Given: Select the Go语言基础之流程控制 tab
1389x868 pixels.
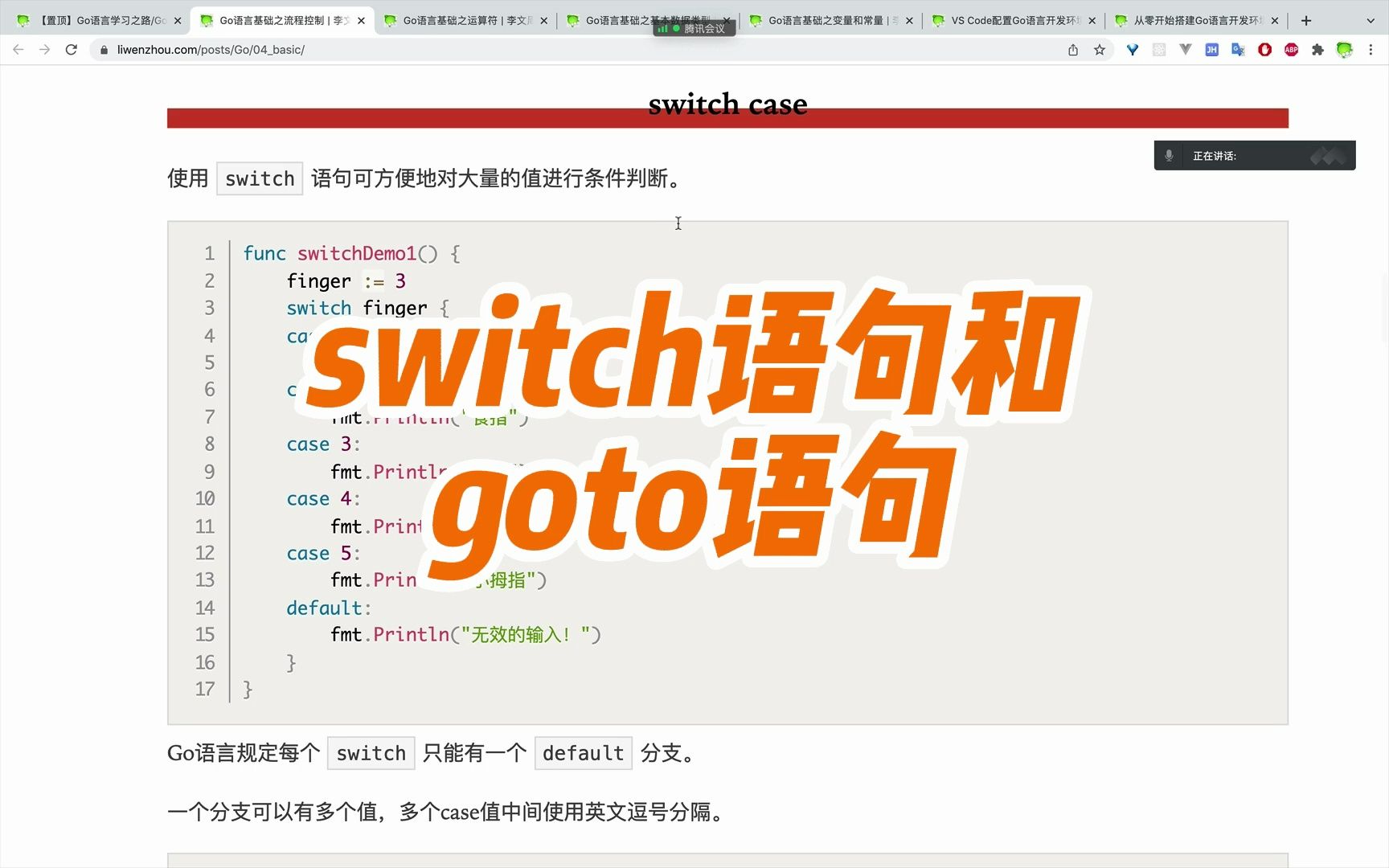Looking at the screenshot, I should pos(281,21).
